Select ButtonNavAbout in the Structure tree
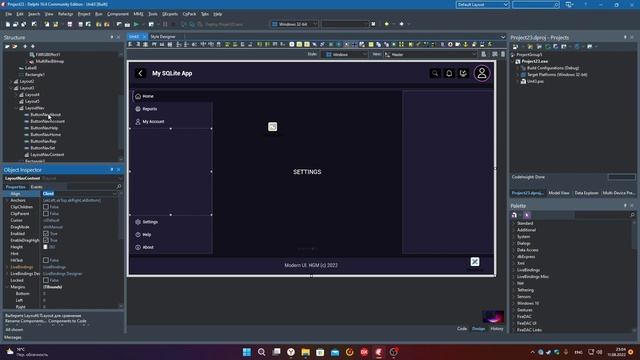The image size is (640, 360). (x=46, y=115)
